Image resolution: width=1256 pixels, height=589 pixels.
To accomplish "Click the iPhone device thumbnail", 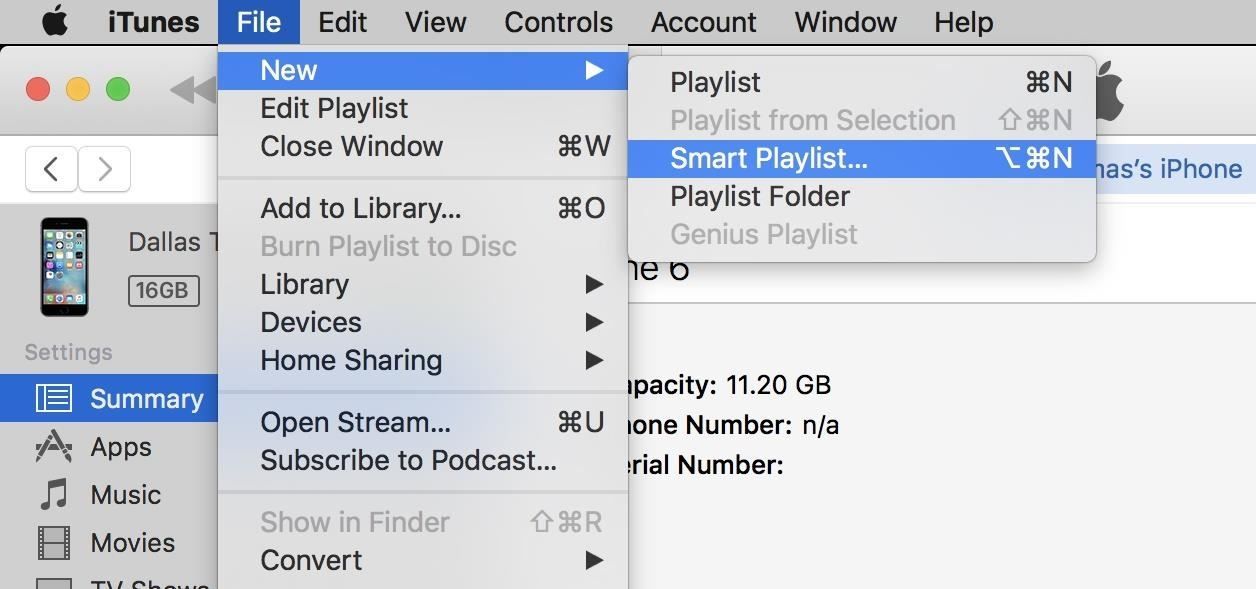I will pyautogui.click(x=64, y=267).
